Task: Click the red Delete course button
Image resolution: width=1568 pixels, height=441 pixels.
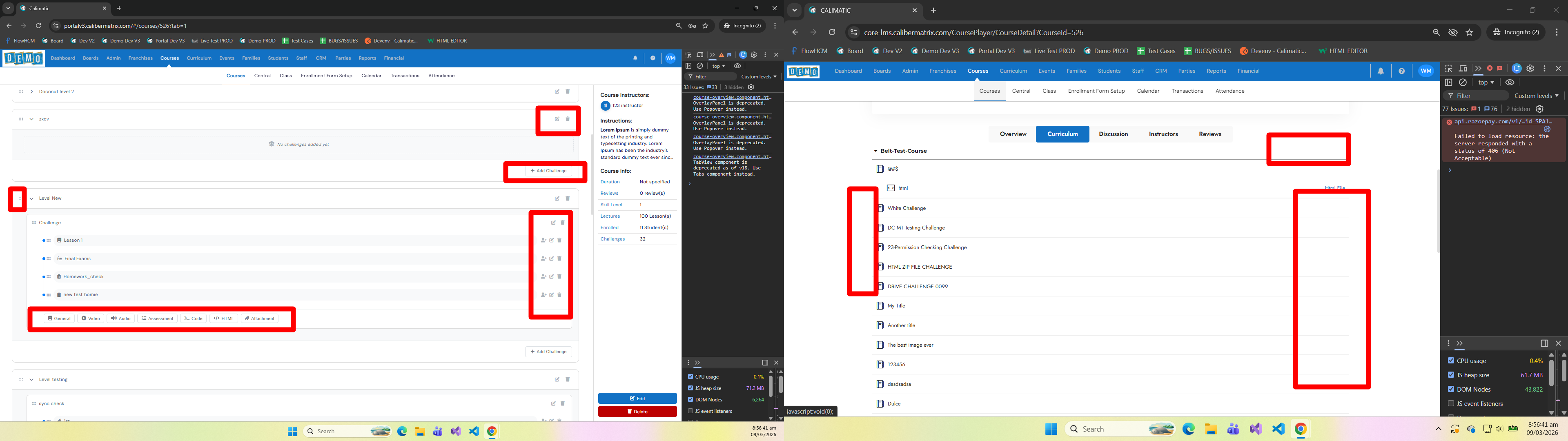Action: (637, 412)
